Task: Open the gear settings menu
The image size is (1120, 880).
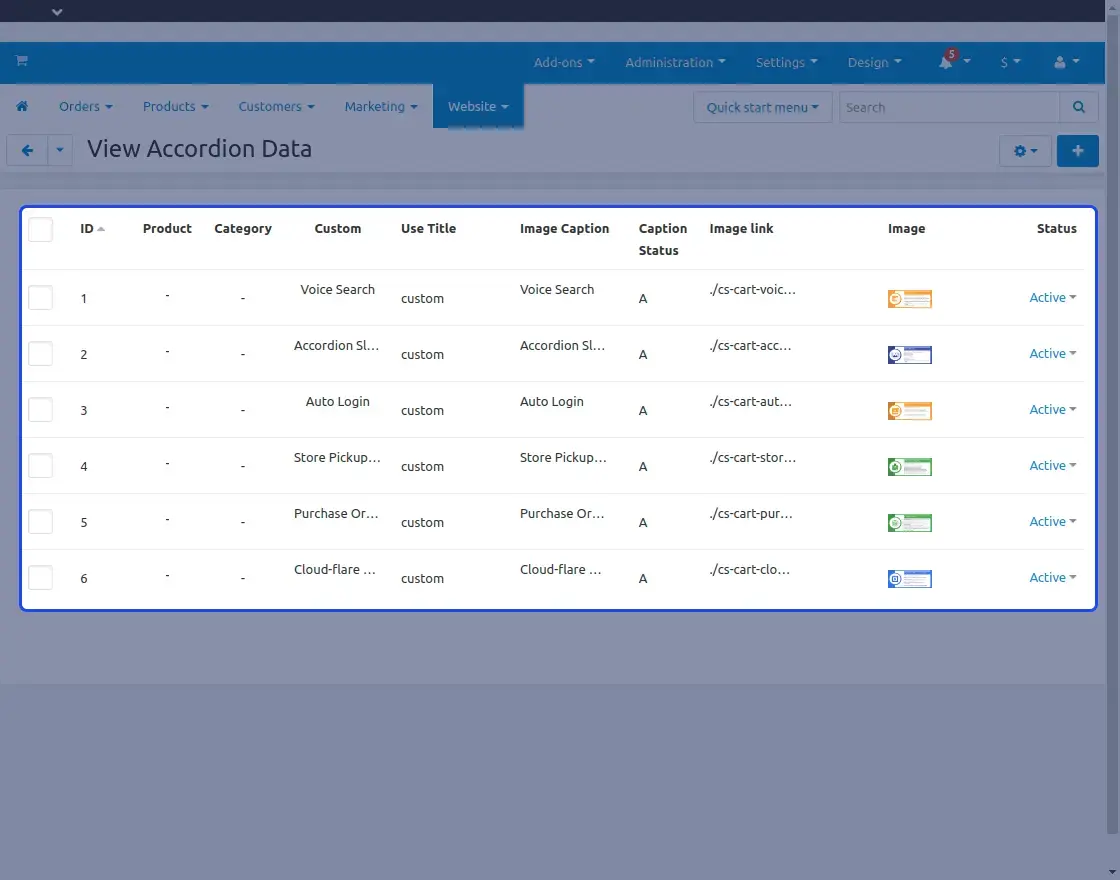Action: coord(1025,151)
